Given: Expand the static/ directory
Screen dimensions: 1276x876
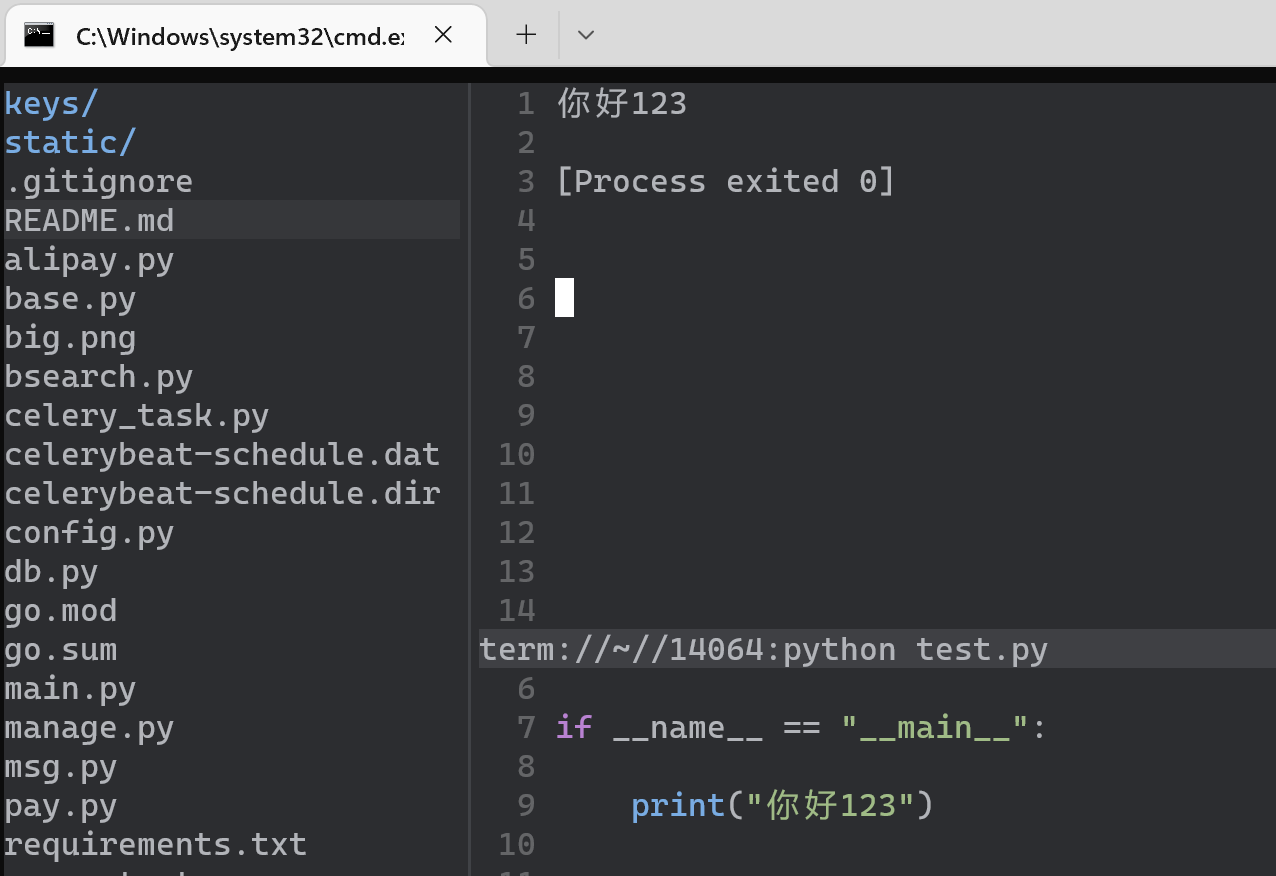Looking at the screenshot, I should [x=70, y=142].
